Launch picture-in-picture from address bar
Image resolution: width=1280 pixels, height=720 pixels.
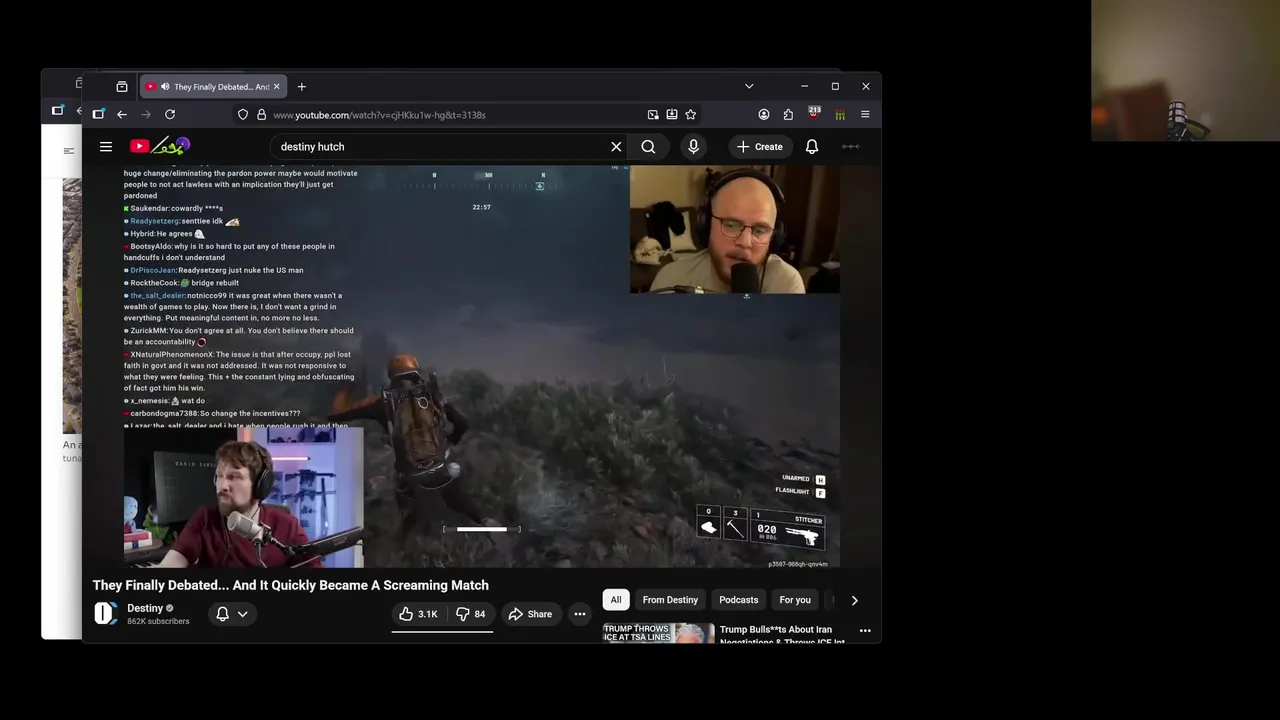tap(653, 115)
